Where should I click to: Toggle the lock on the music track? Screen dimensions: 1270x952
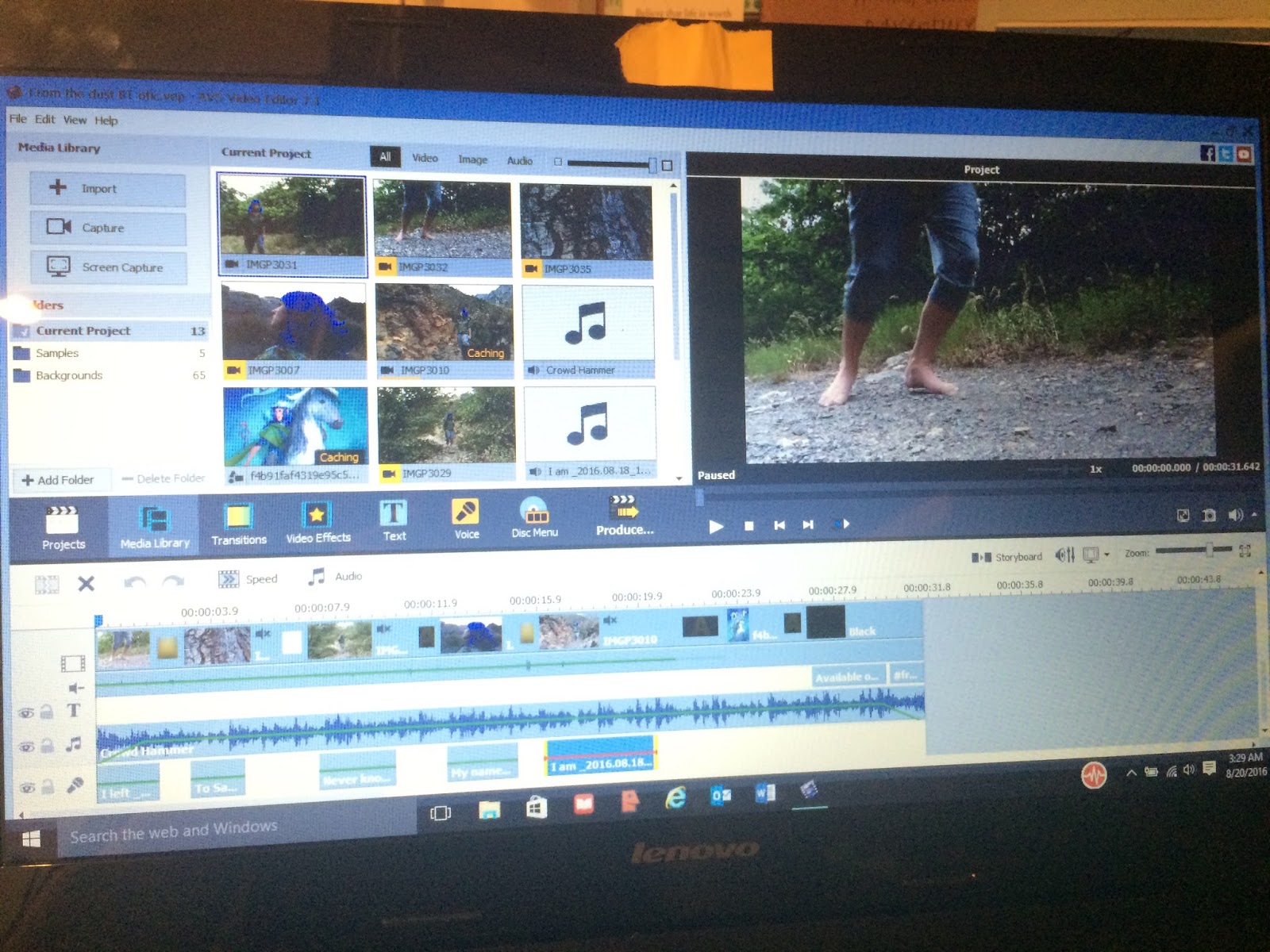coord(48,746)
